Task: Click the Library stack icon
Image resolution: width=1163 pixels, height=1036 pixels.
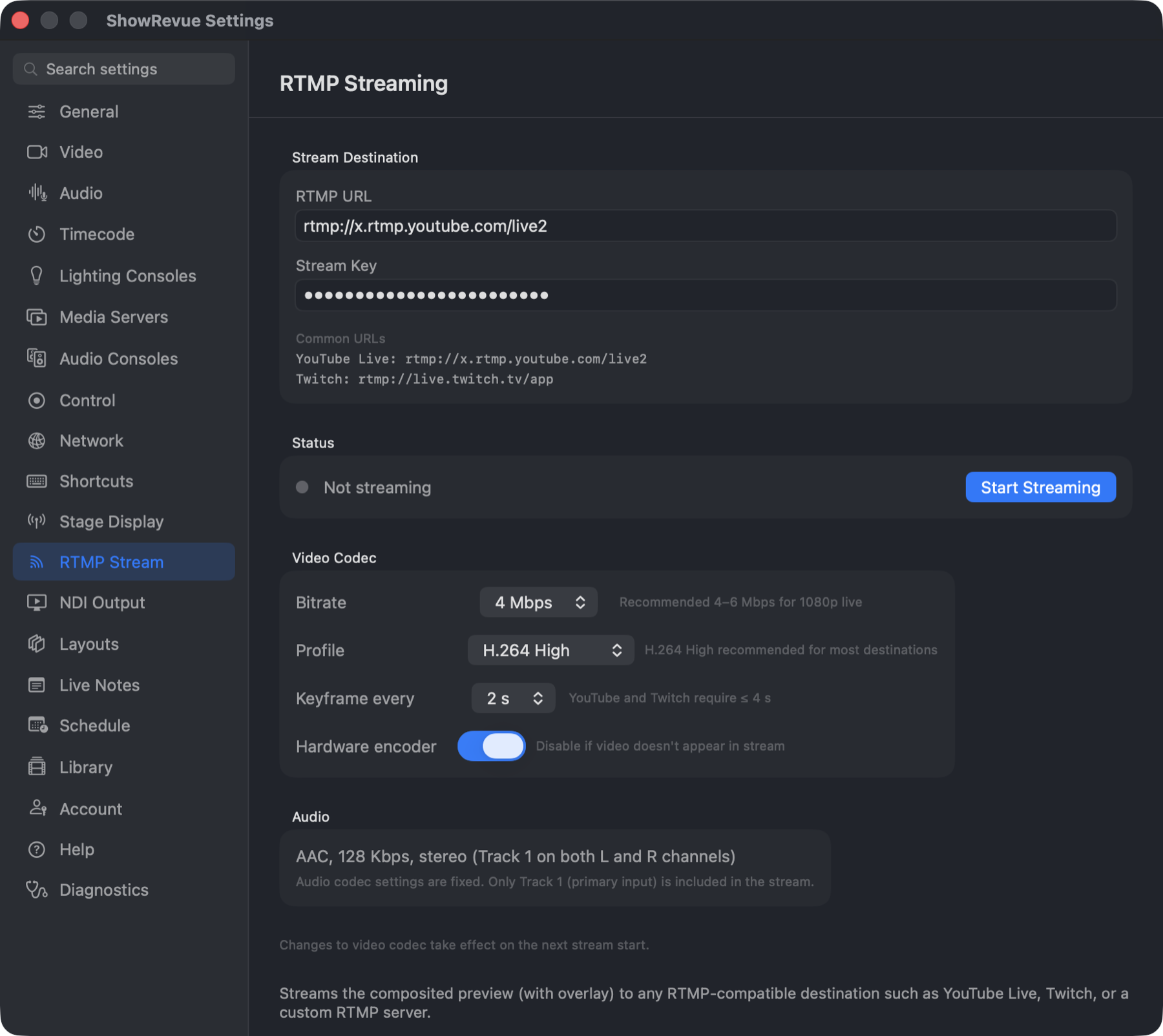Action: tap(37, 767)
